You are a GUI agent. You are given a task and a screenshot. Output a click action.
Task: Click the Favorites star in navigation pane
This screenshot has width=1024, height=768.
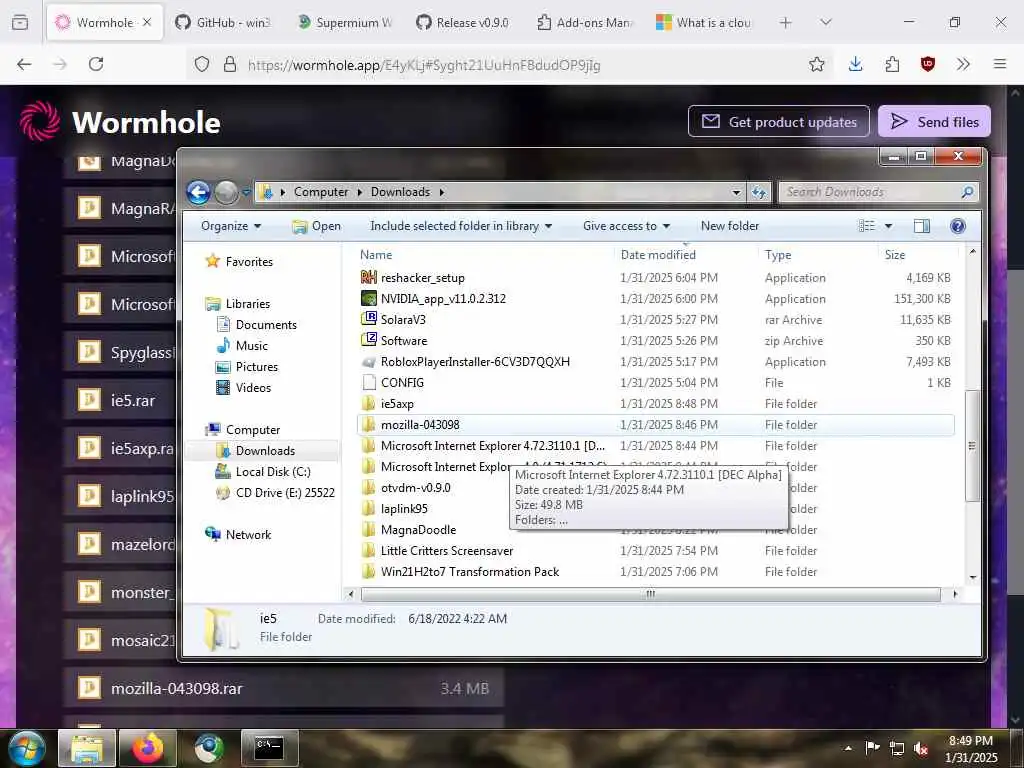pos(212,261)
